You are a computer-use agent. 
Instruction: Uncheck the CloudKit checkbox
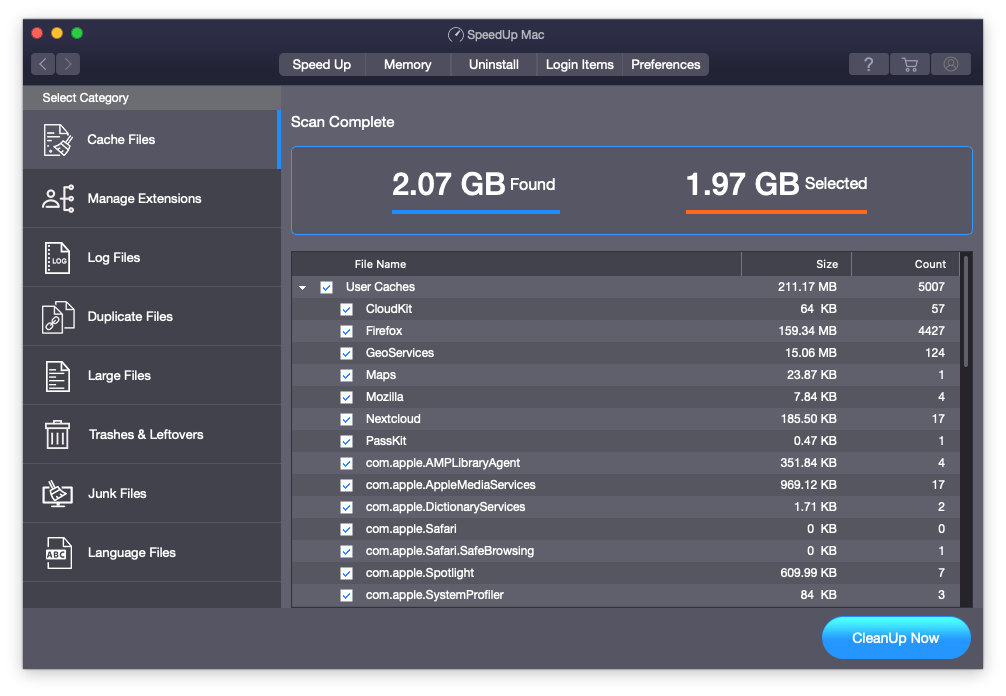(346, 309)
